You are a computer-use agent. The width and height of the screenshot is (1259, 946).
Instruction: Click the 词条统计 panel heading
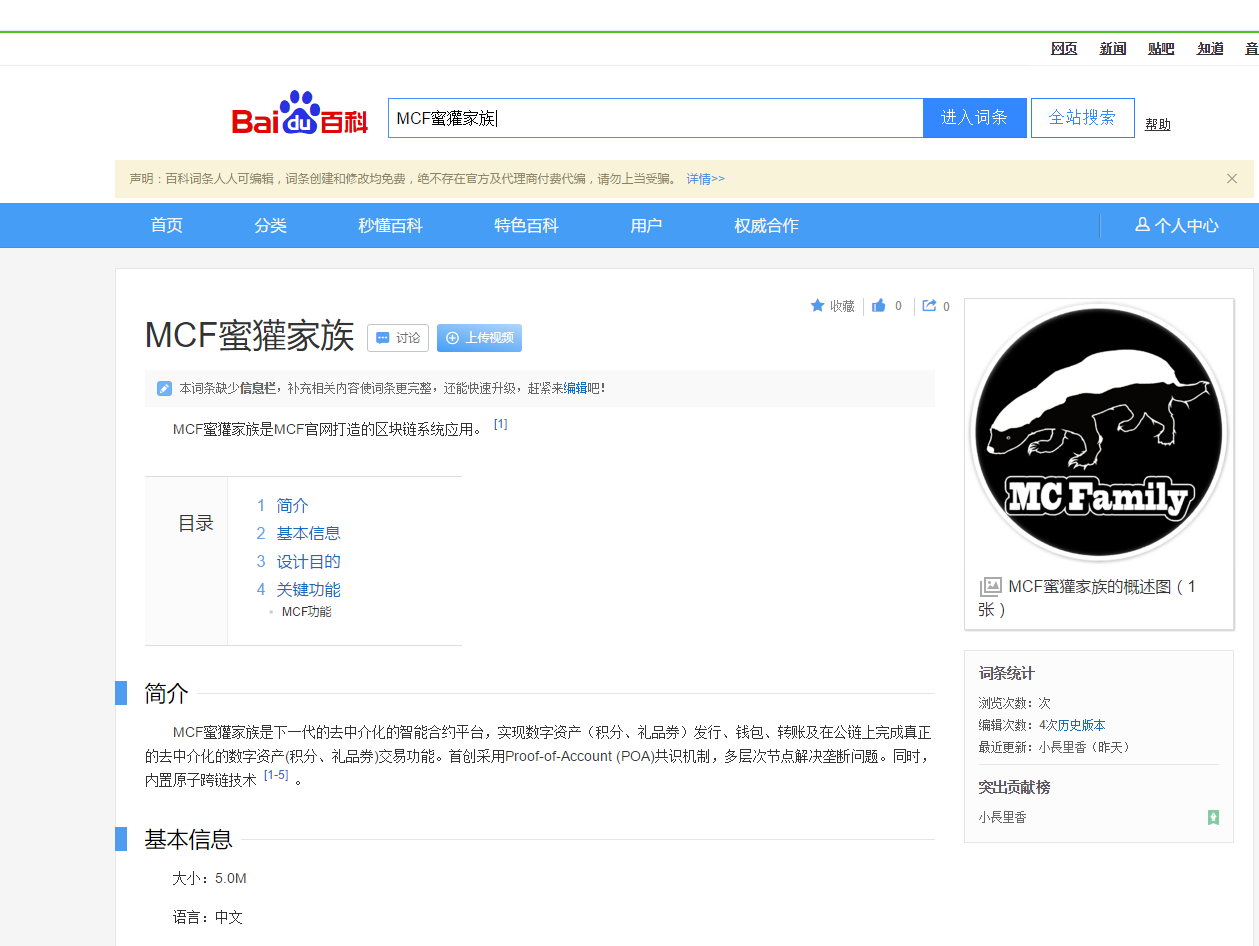(1006, 674)
